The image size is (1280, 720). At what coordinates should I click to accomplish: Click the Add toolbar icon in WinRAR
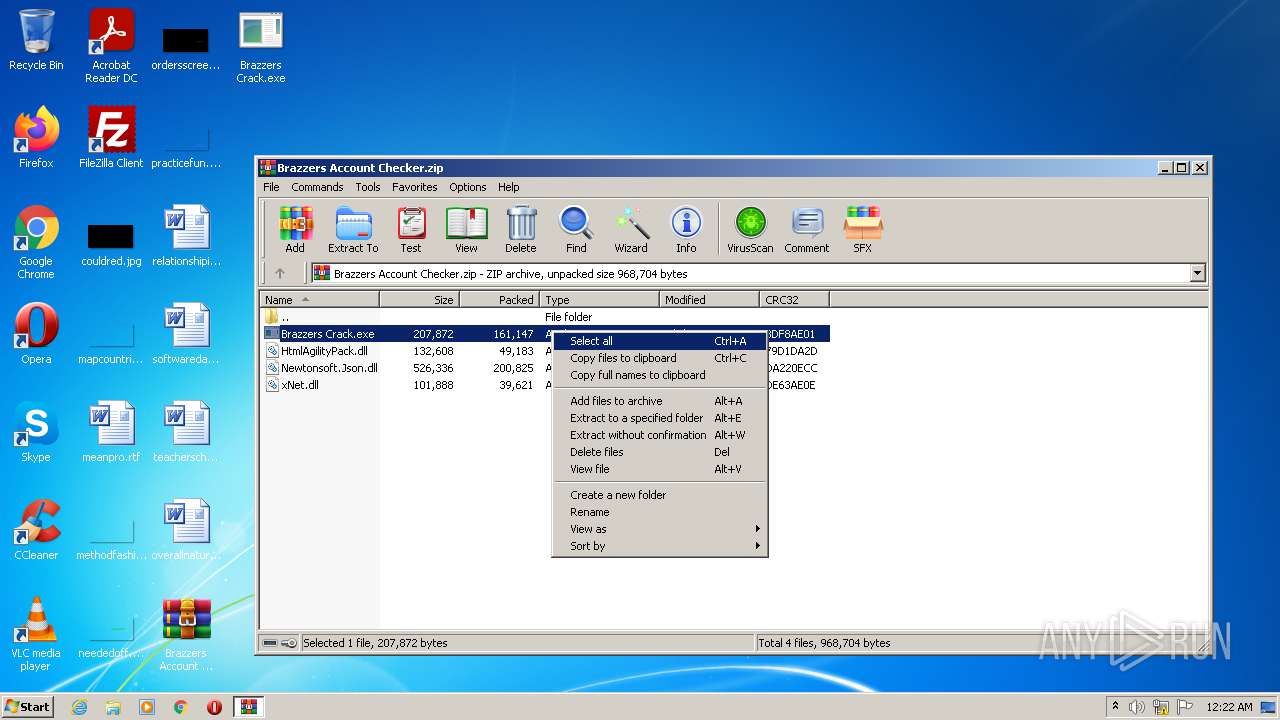pos(295,230)
